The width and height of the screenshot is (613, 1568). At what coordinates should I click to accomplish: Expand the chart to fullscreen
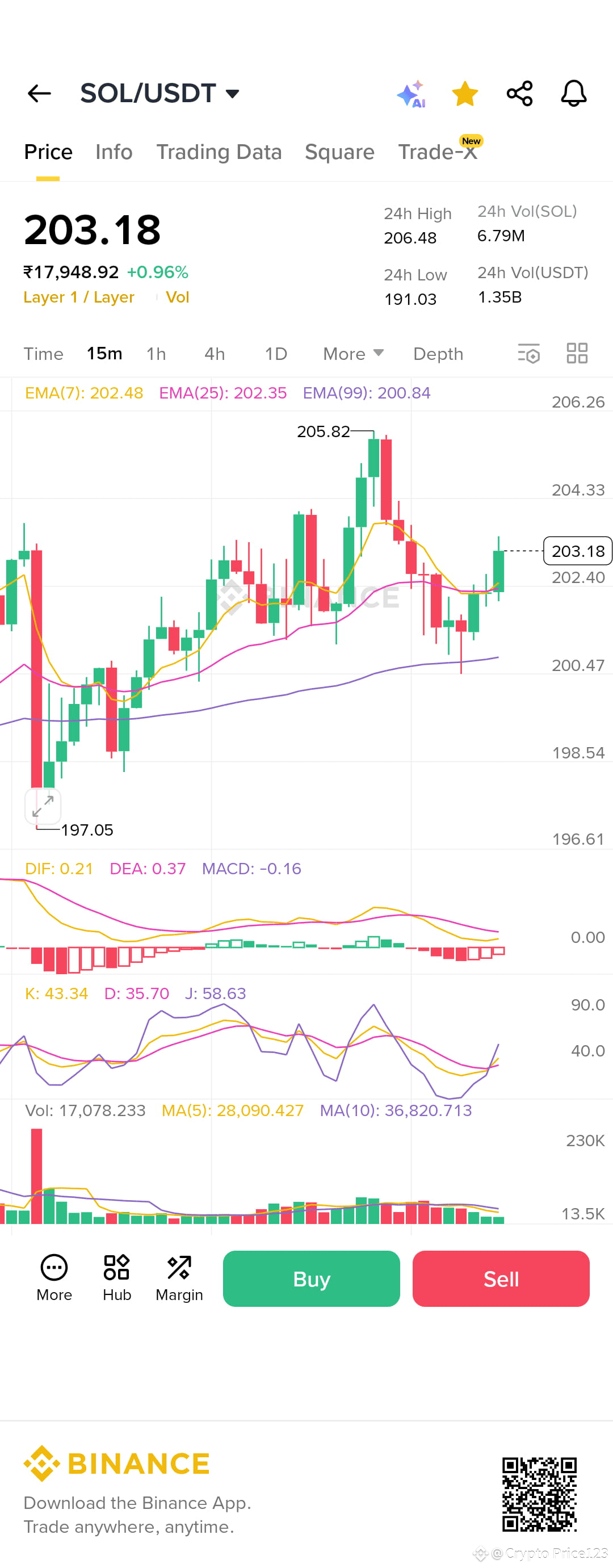43,807
